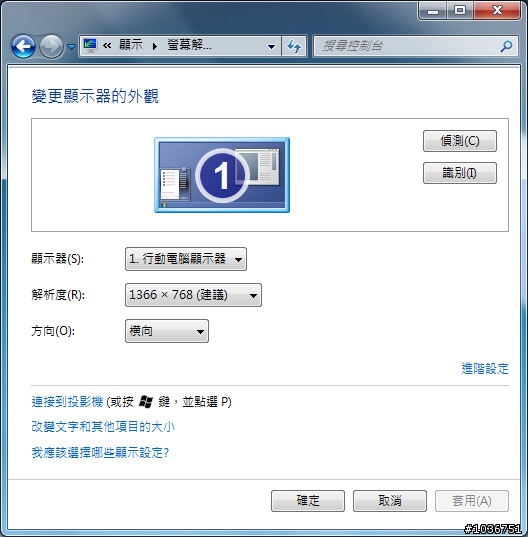The image size is (528, 537).
Task: Click the 我應該選擇哪些顯示設定? help link
Action: 100,452
